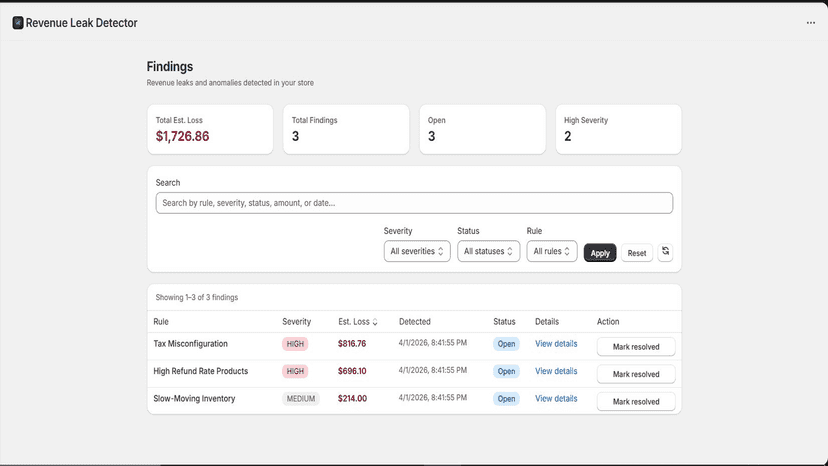This screenshot has width=828, height=466.
Task: Mark Slow-Moving Inventory as resolved
Action: (636, 402)
